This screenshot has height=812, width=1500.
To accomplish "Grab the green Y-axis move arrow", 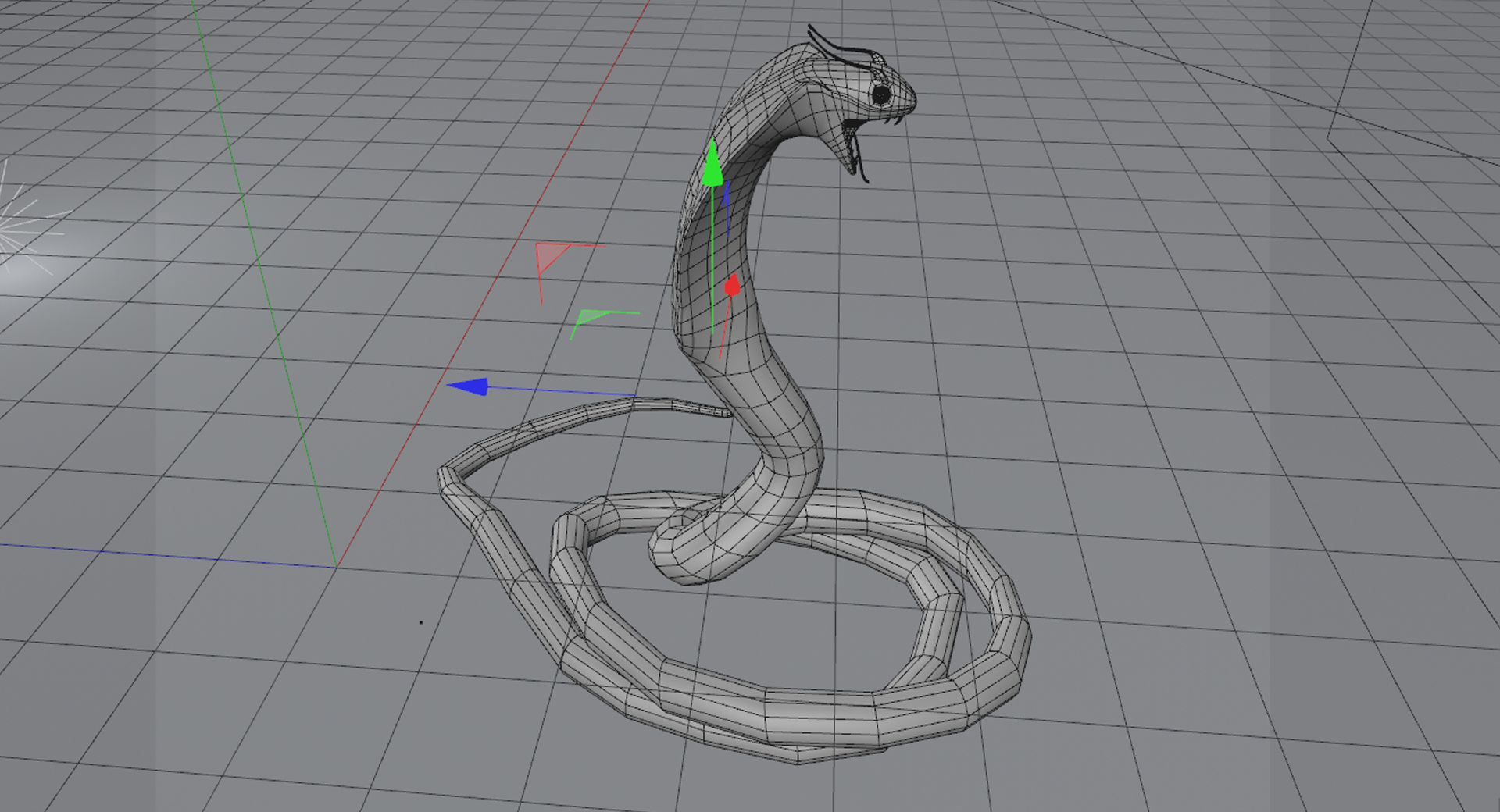I will click(x=712, y=164).
